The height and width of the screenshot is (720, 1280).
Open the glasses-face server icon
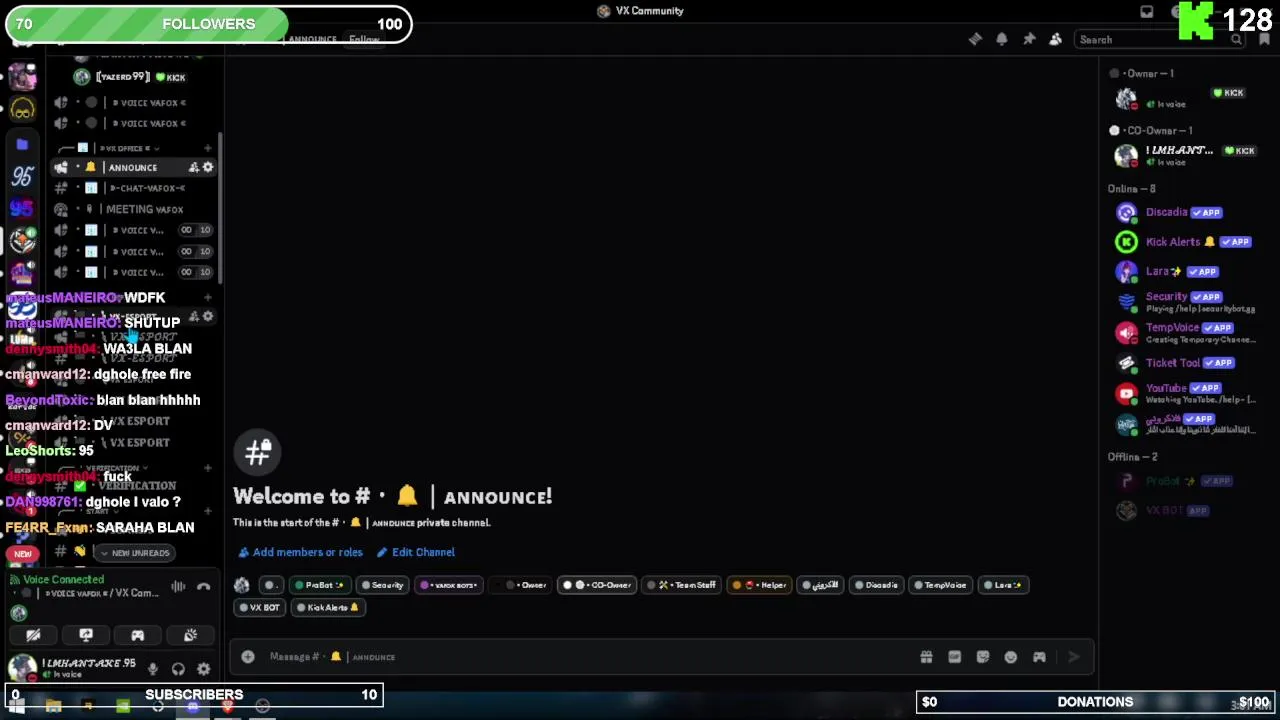coord(22,109)
